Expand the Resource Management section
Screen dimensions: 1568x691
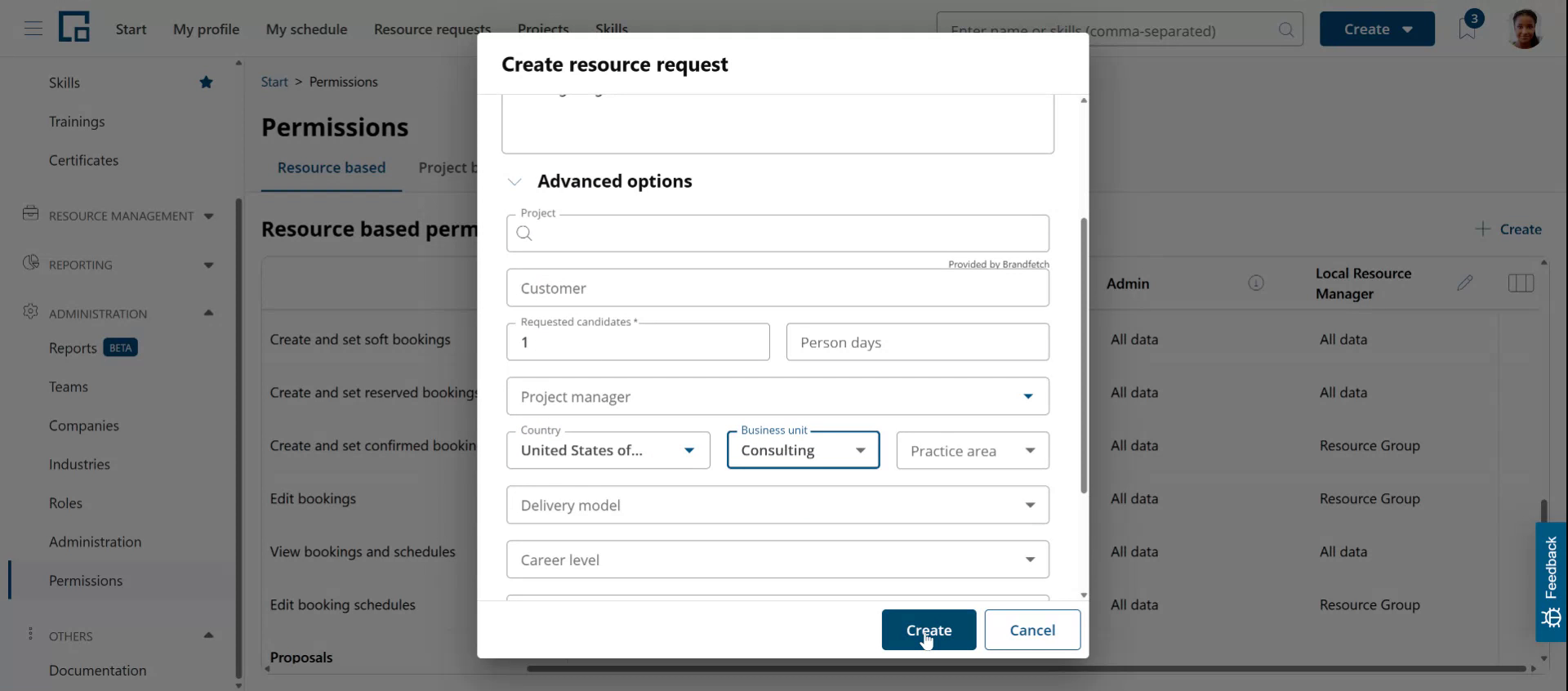pyautogui.click(x=209, y=216)
